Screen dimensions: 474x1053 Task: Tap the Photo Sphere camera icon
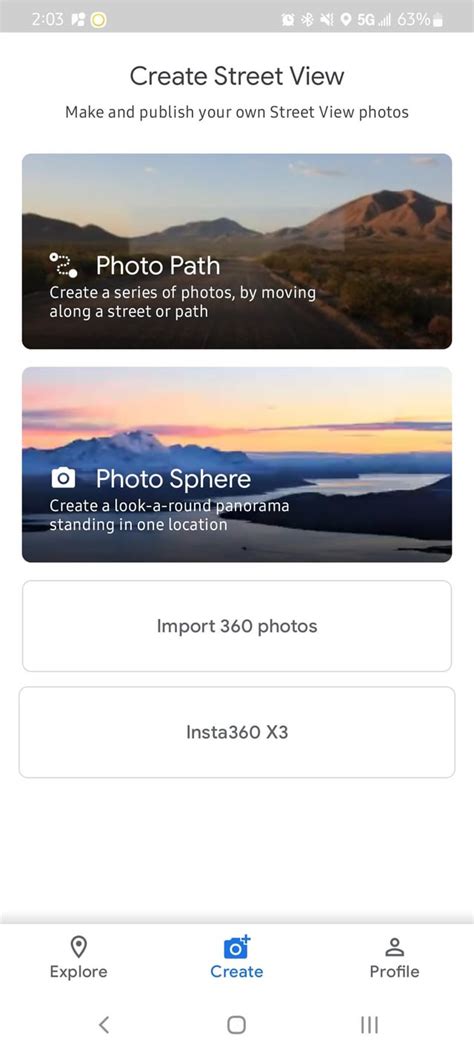(x=63, y=478)
